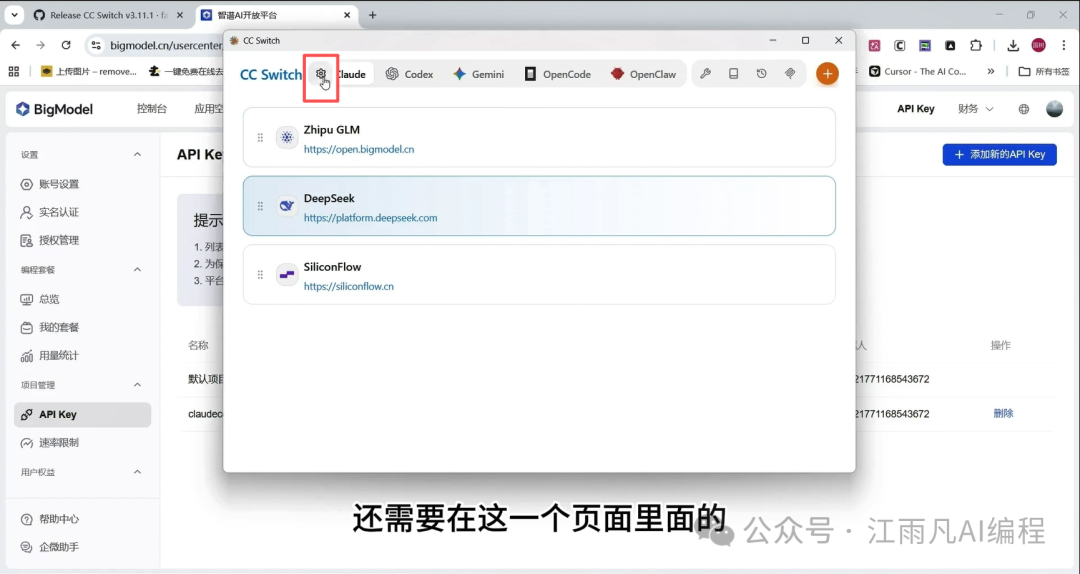Open CC Switch settings via the gear icon

pyautogui.click(x=320, y=74)
